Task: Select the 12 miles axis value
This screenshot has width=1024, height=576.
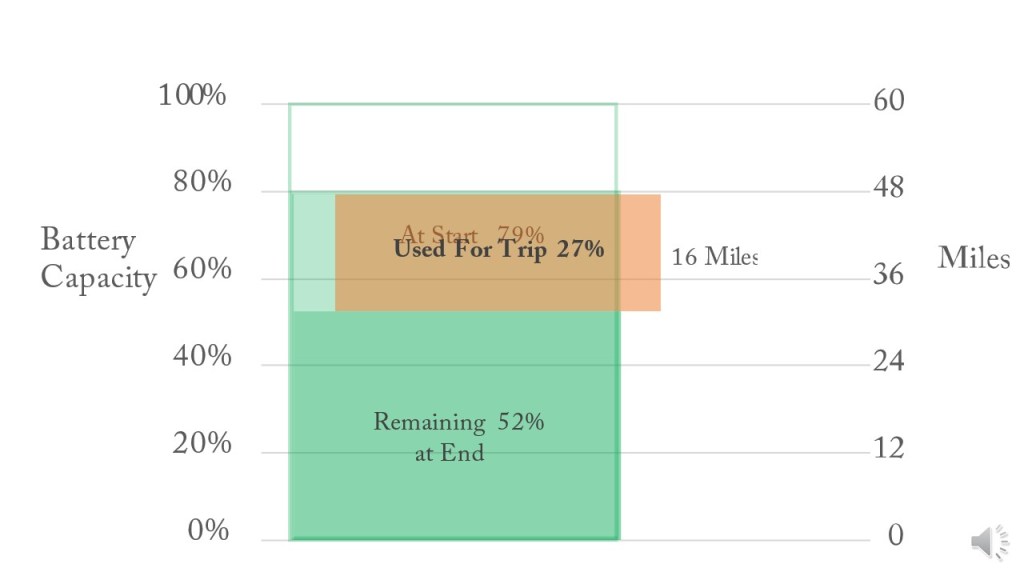Action: [x=888, y=448]
